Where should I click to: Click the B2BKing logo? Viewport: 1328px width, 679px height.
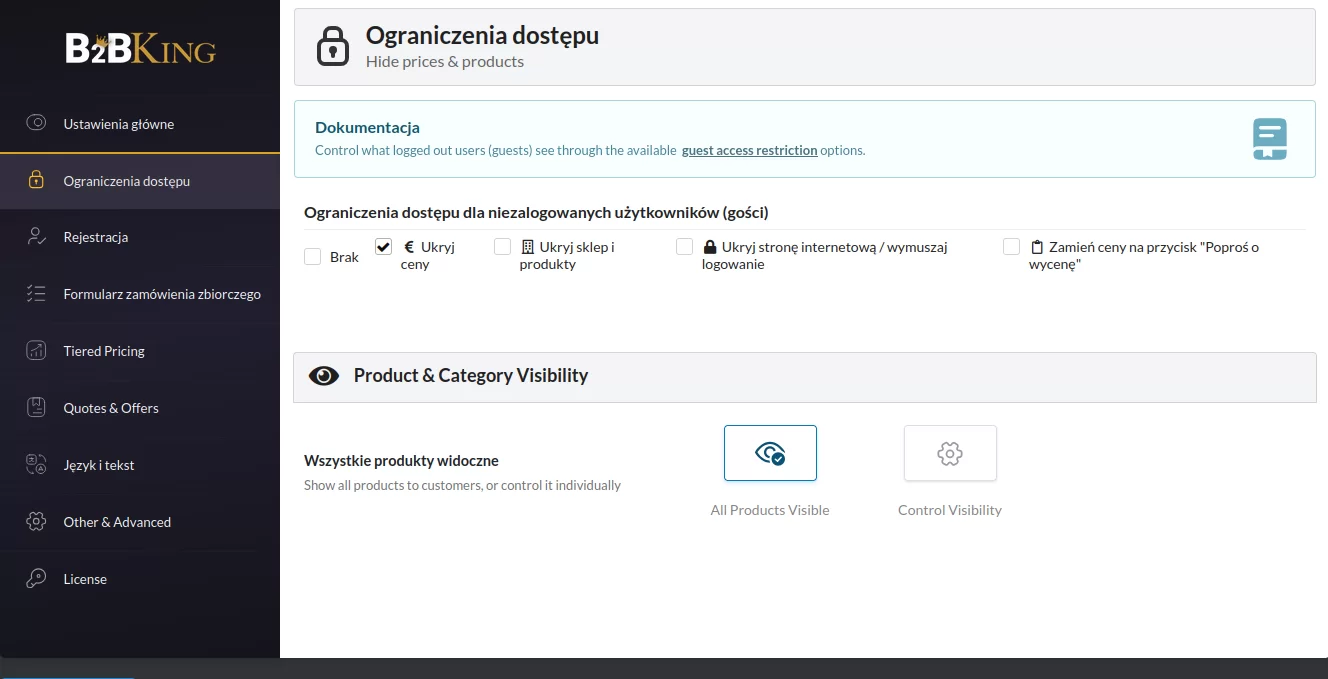click(140, 48)
